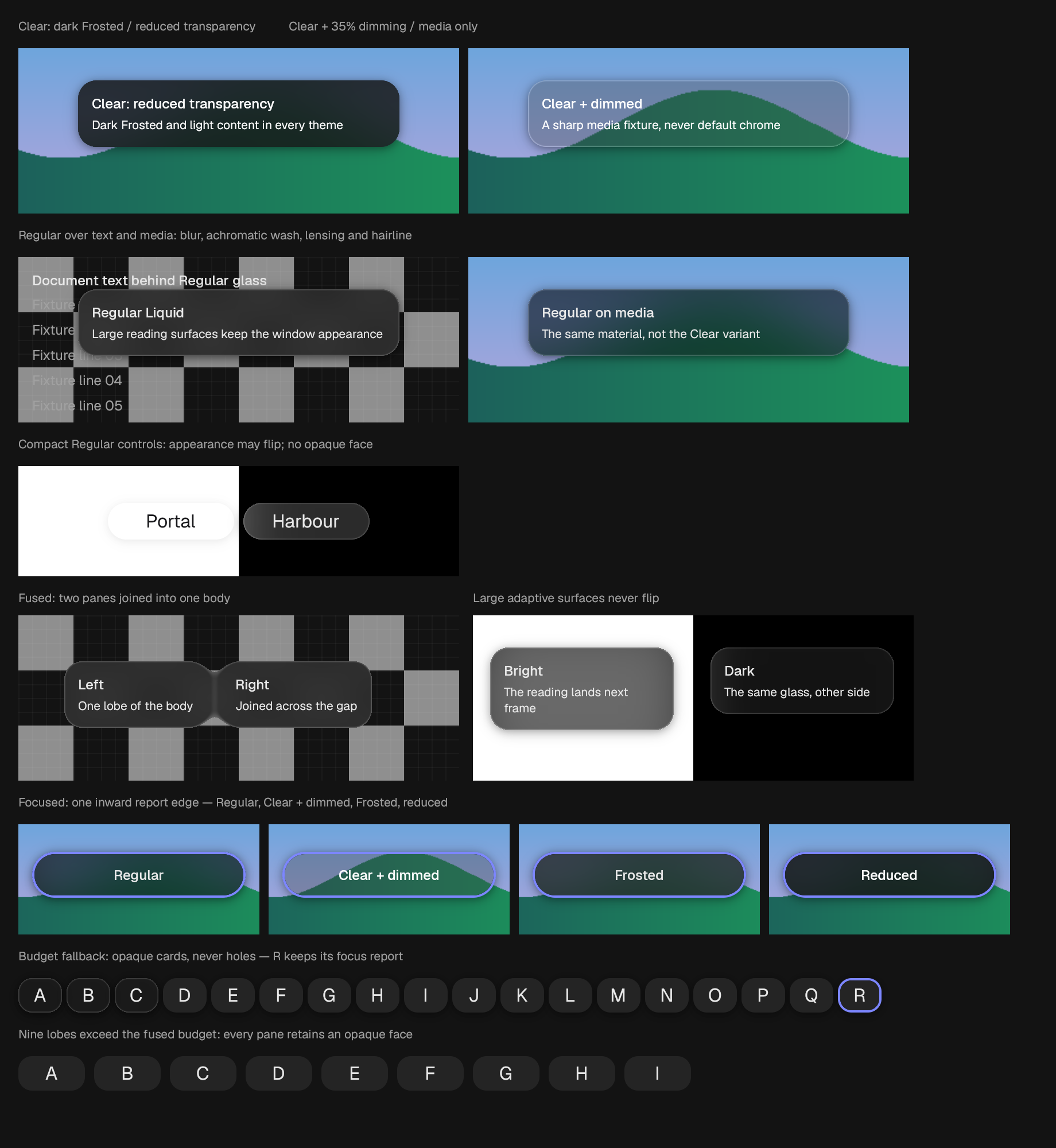Click the focused R card

[860, 995]
